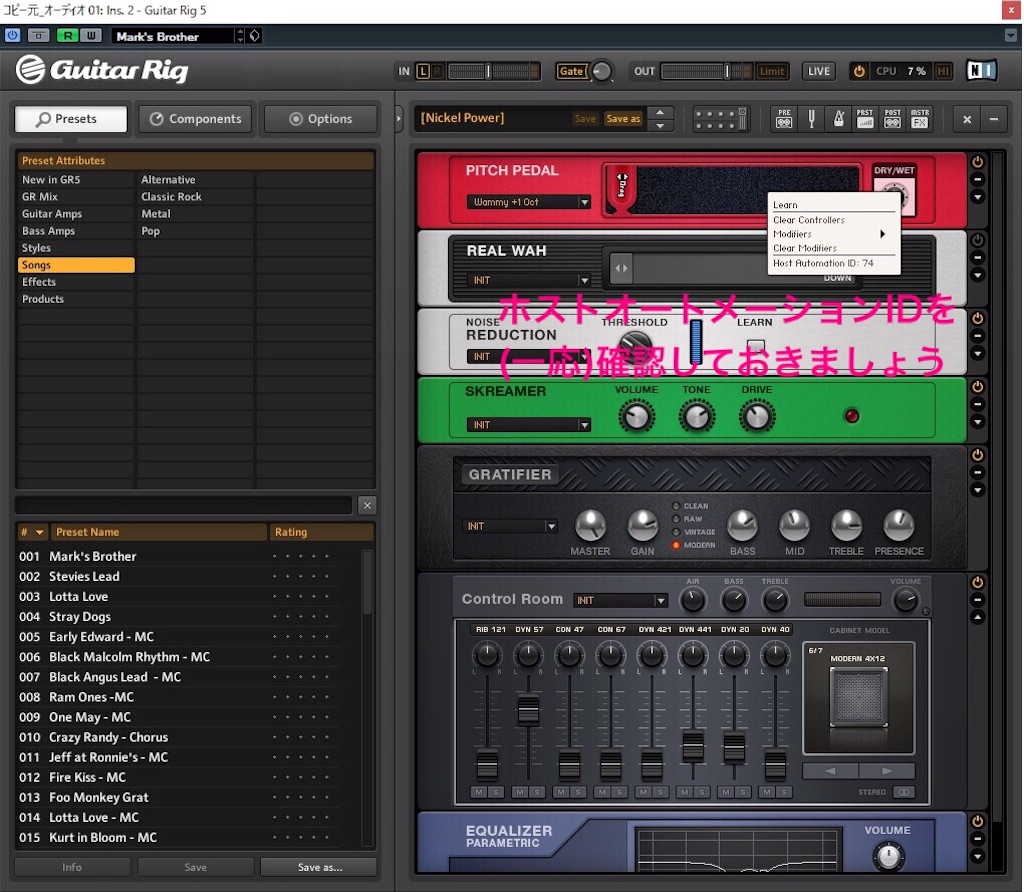
Task: Click the LIVE view button
Action: [x=818, y=71]
